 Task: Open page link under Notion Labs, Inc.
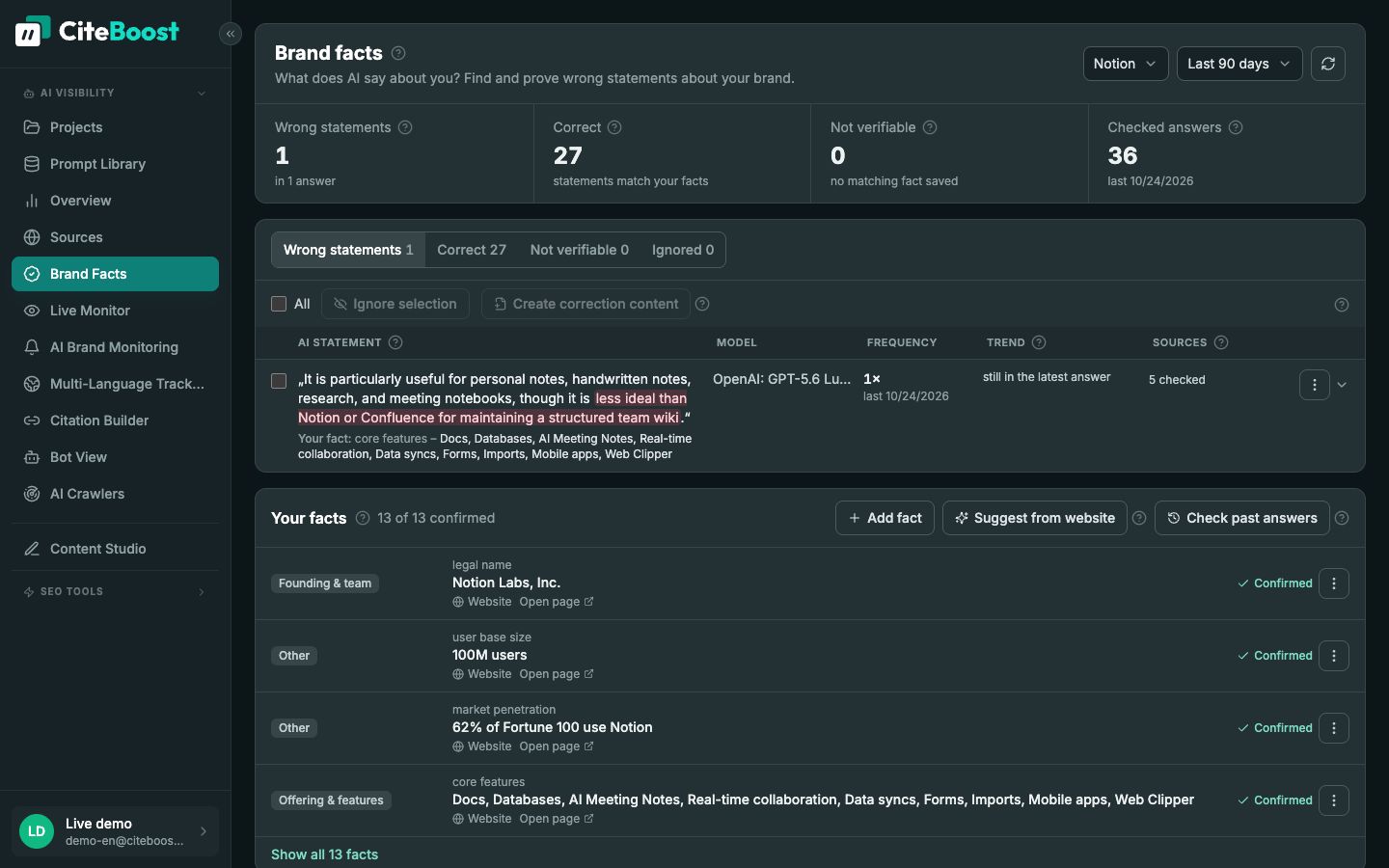tap(557, 602)
